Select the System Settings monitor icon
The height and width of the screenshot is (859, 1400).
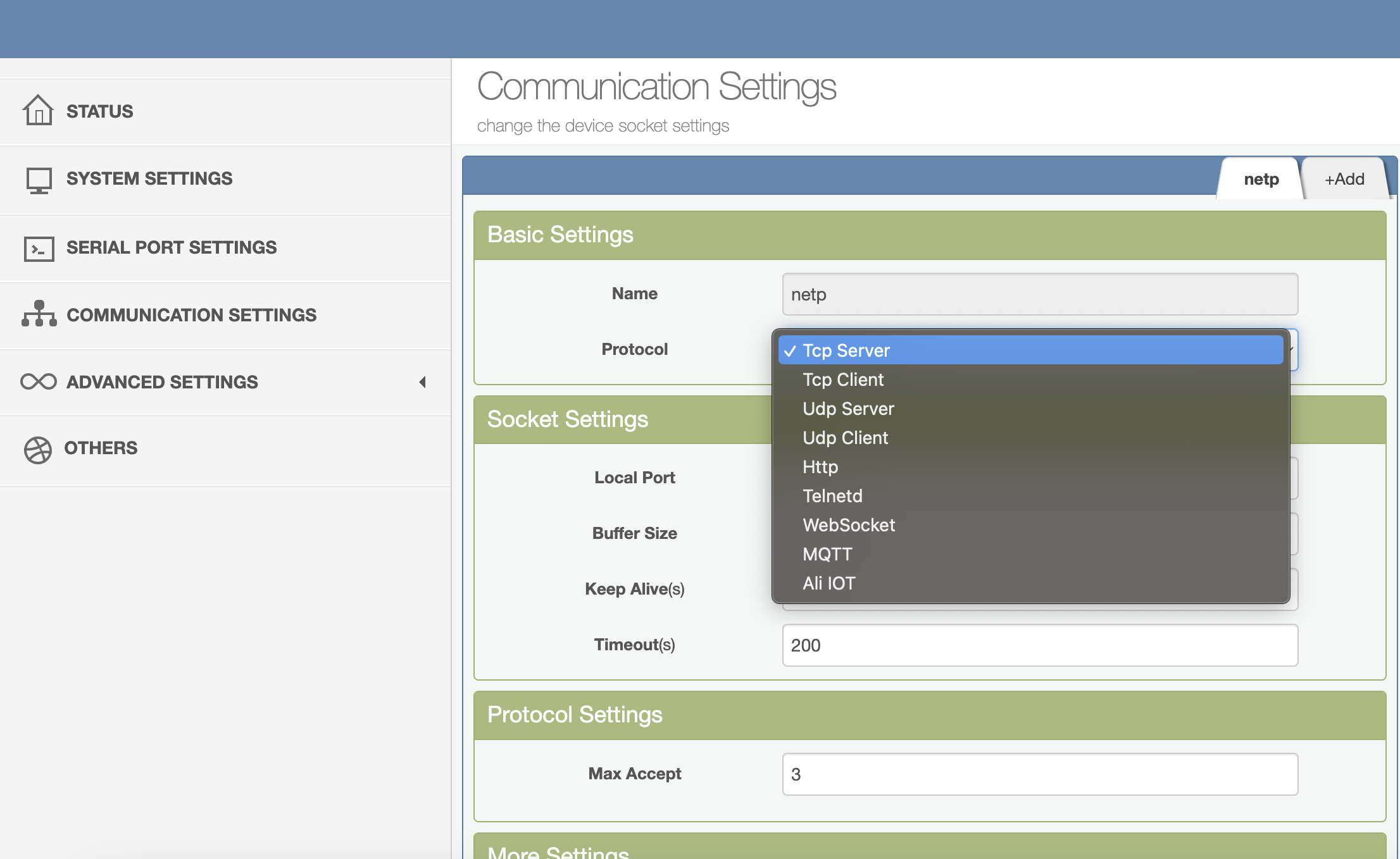click(38, 179)
